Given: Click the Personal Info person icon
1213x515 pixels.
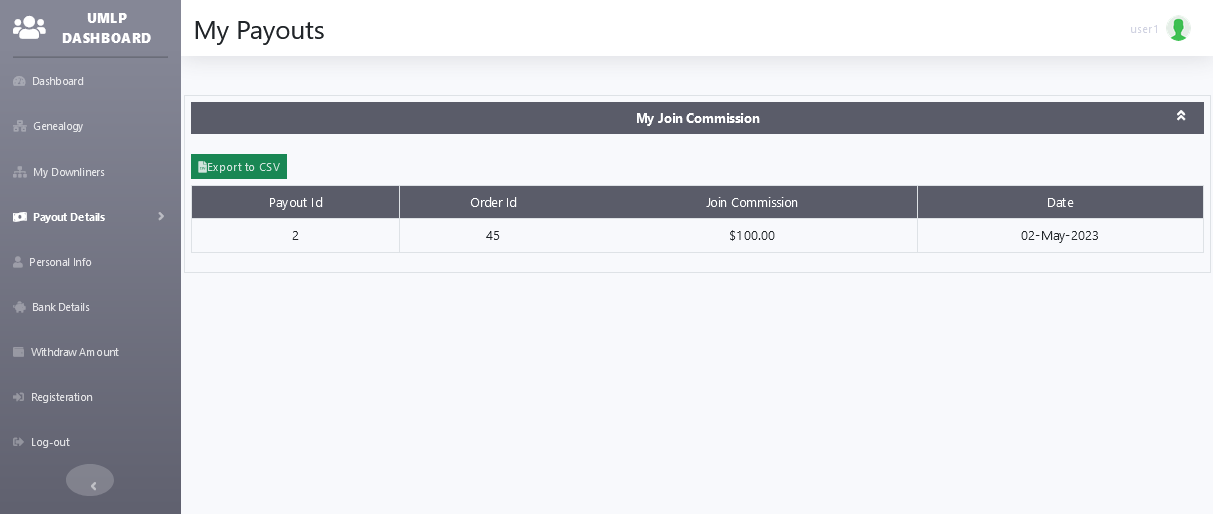Looking at the screenshot, I should 18,262.
